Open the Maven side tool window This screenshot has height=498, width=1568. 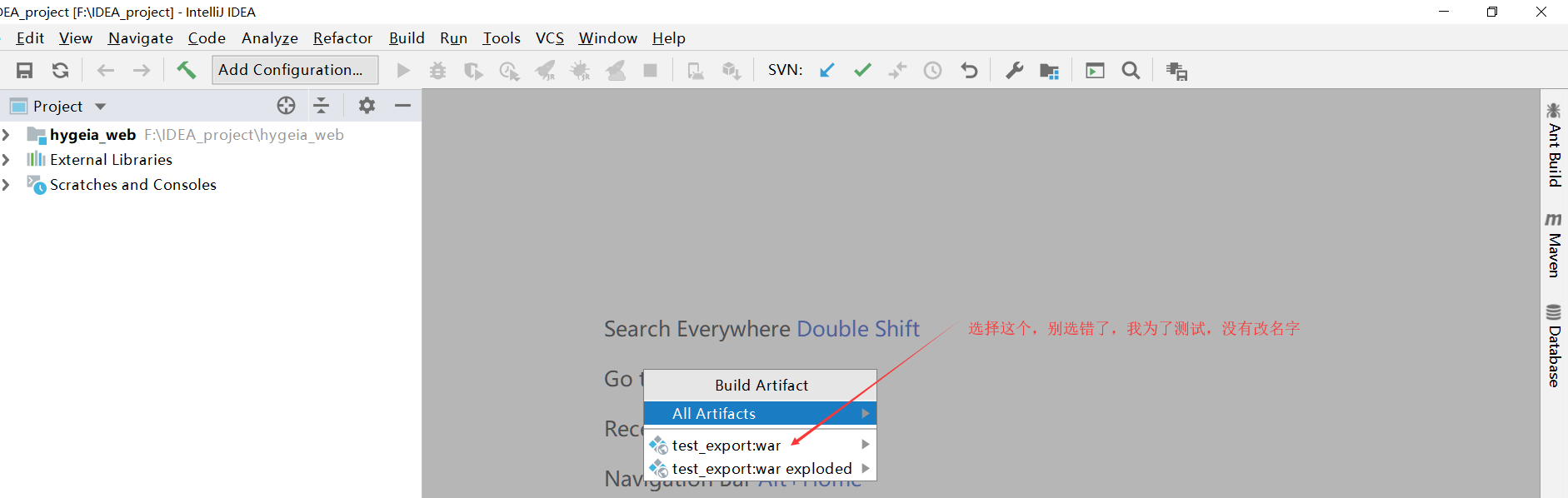point(1554,244)
